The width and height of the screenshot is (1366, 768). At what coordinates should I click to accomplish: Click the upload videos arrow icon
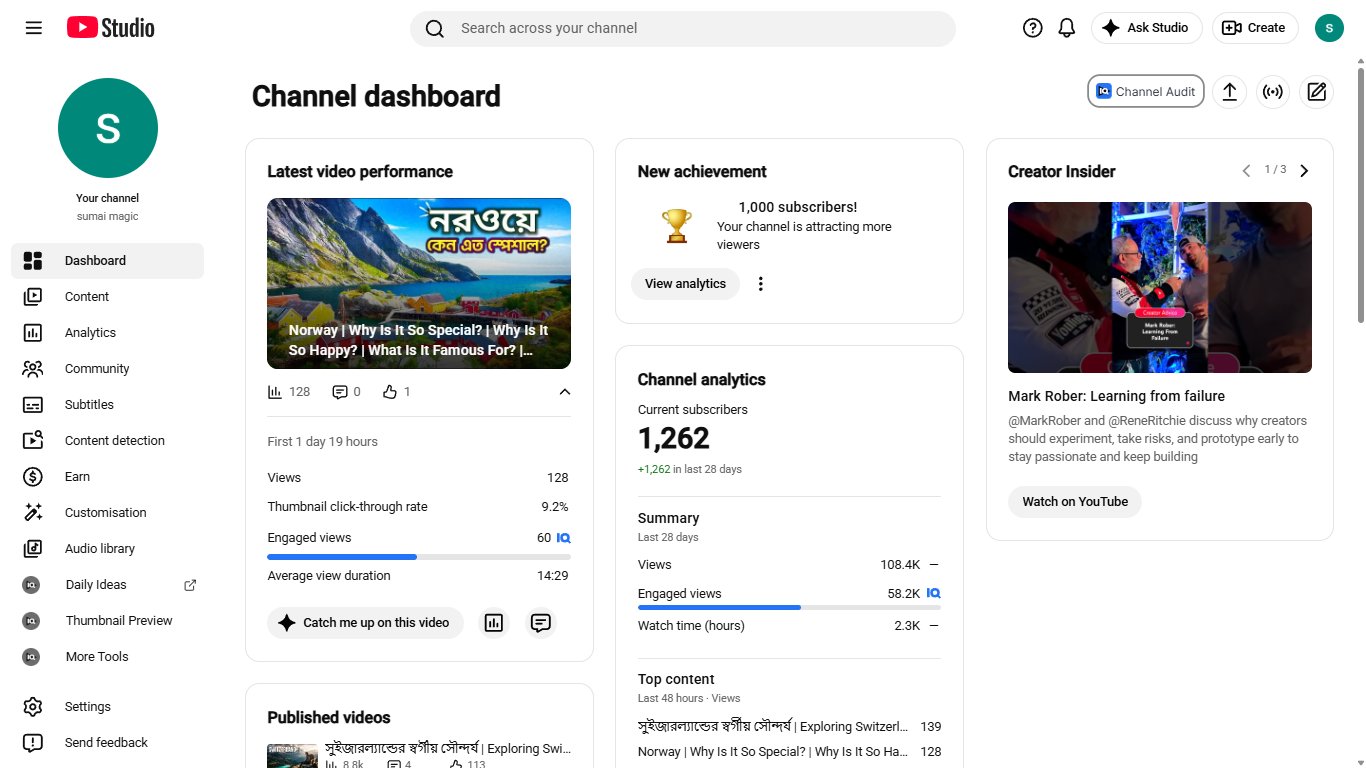(x=1230, y=92)
